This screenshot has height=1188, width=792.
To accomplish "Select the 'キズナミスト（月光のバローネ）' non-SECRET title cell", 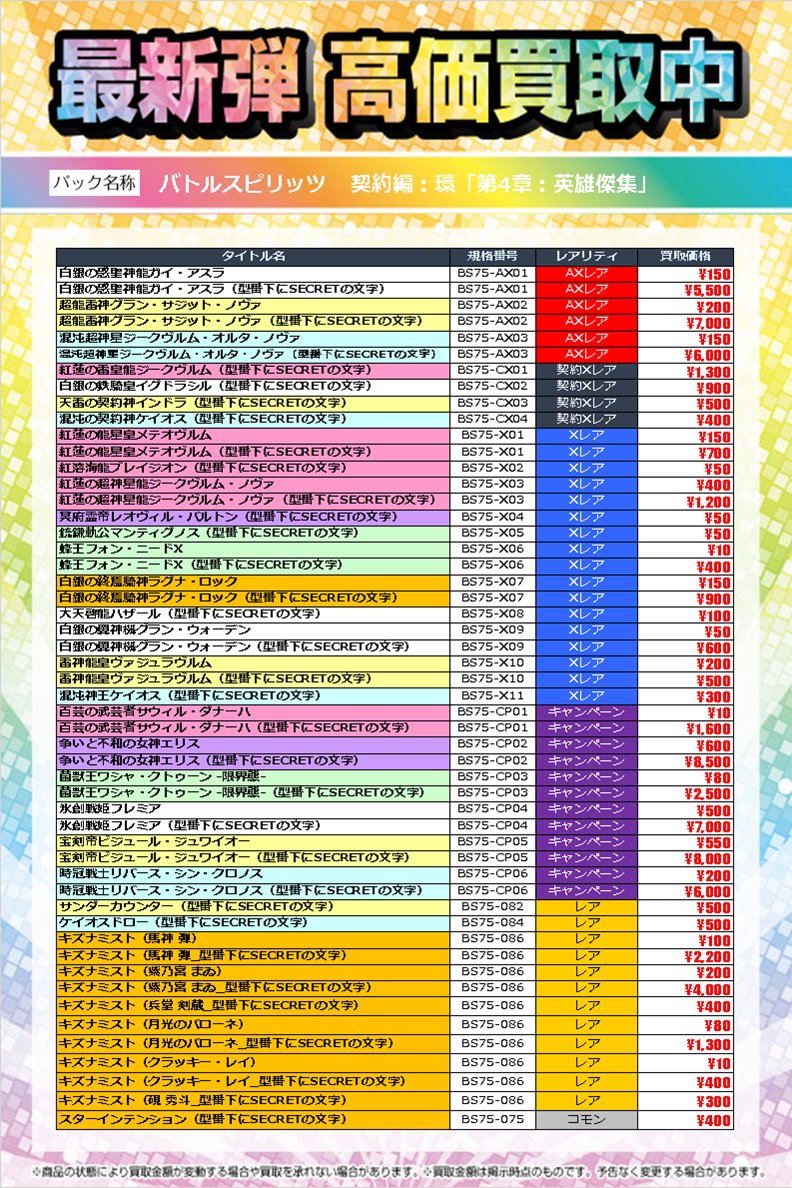I will coord(252,1025).
